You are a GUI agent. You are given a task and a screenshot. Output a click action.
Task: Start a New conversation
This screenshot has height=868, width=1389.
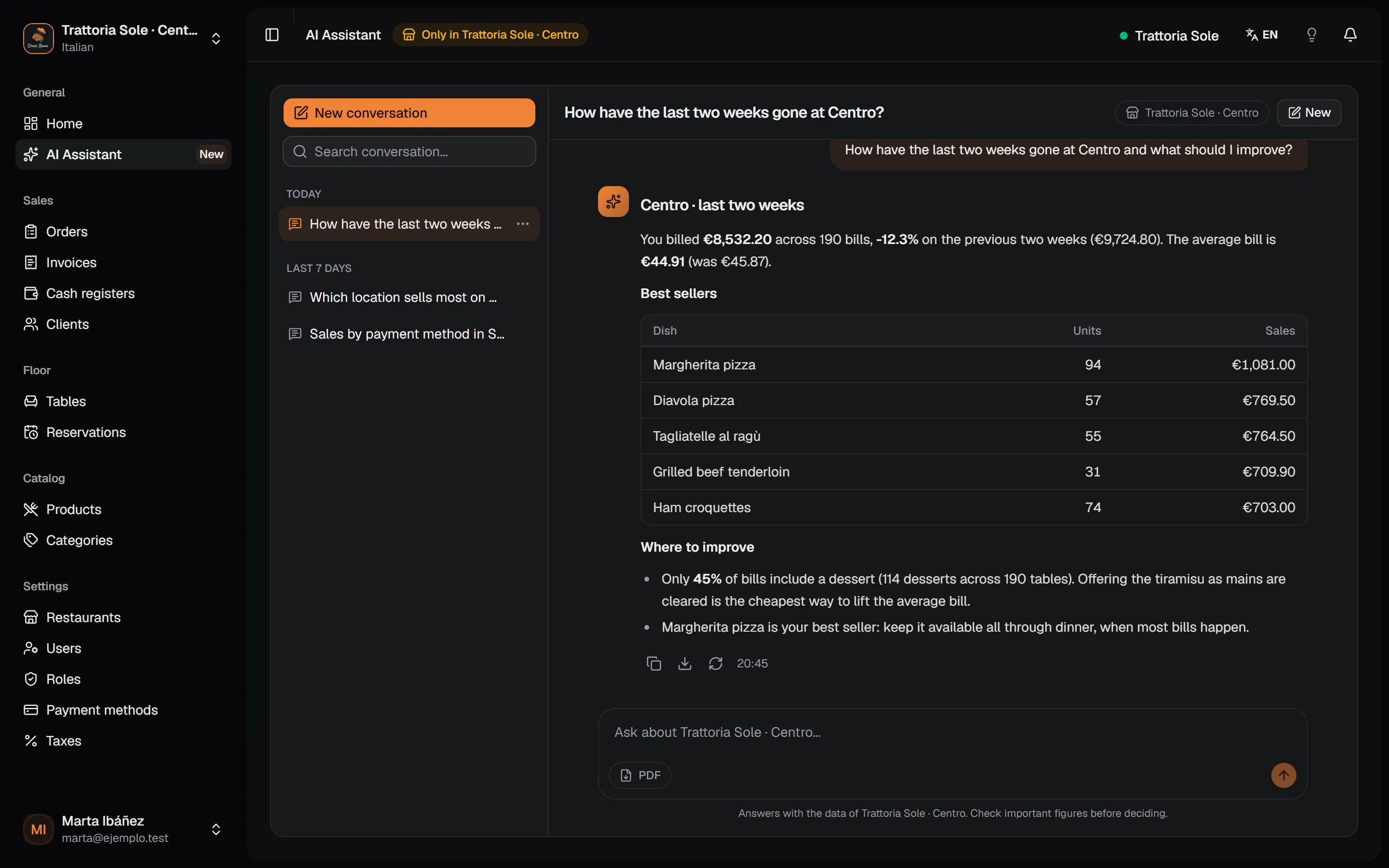click(x=409, y=113)
